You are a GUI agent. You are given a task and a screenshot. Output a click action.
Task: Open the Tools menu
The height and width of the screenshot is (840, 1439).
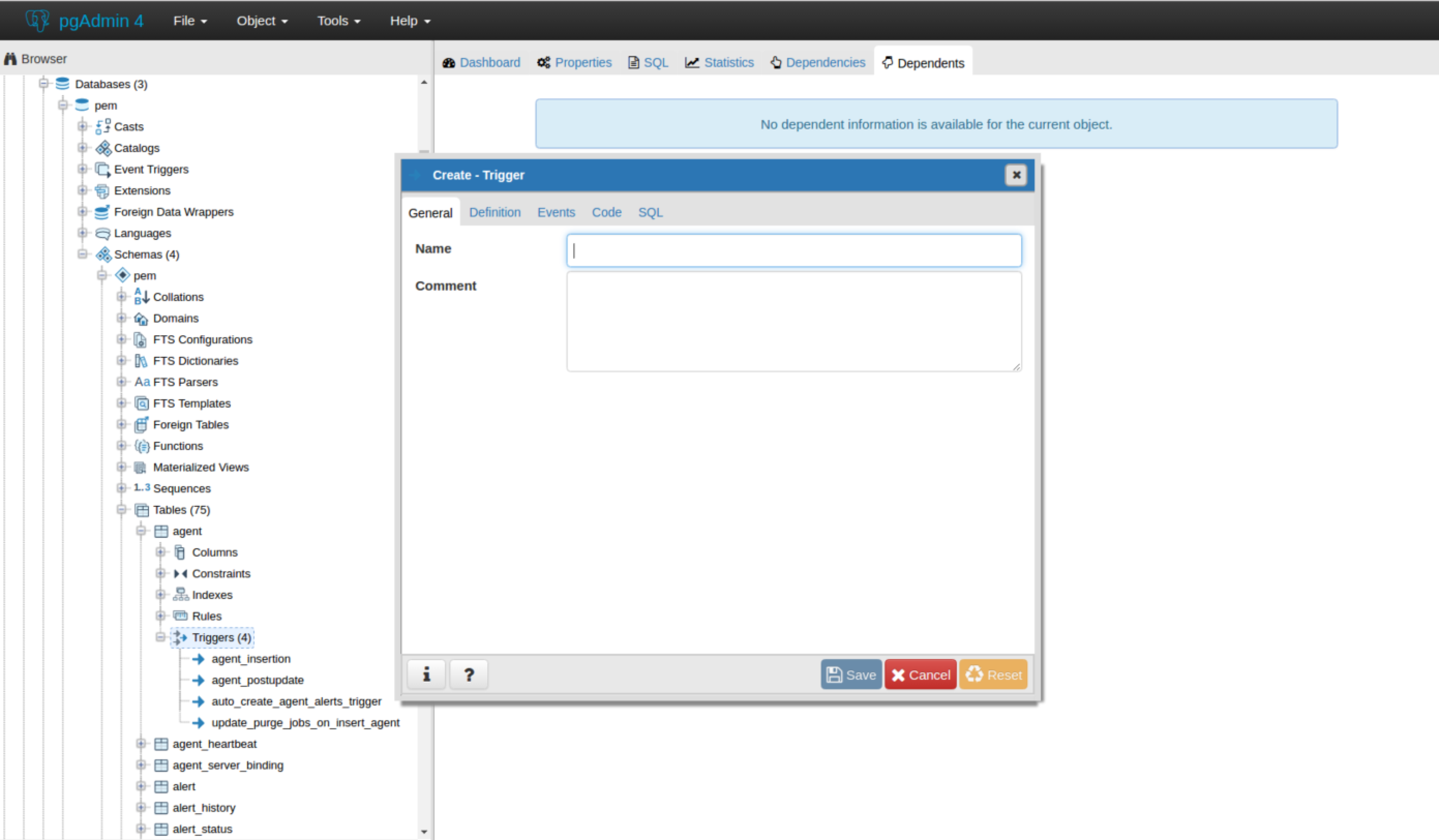(339, 21)
